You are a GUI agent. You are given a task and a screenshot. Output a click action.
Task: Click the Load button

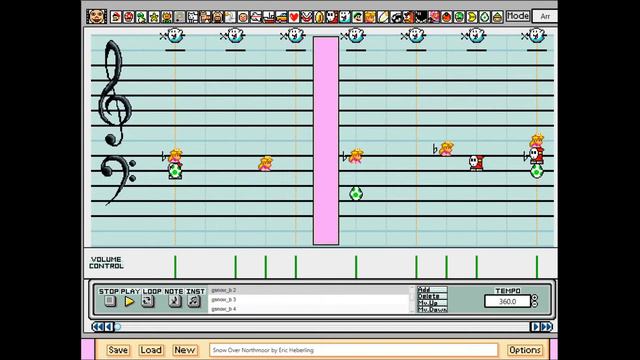coord(151,350)
